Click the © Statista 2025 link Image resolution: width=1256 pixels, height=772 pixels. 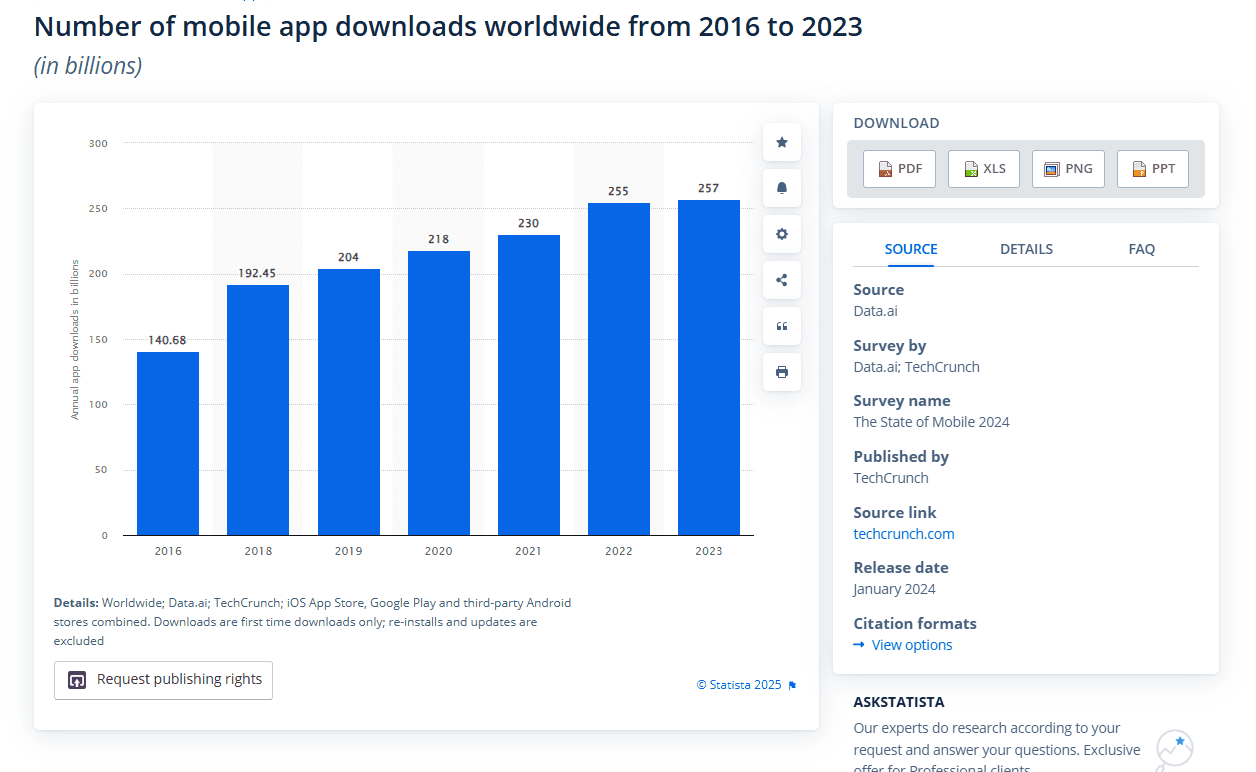[x=739, y=685]
